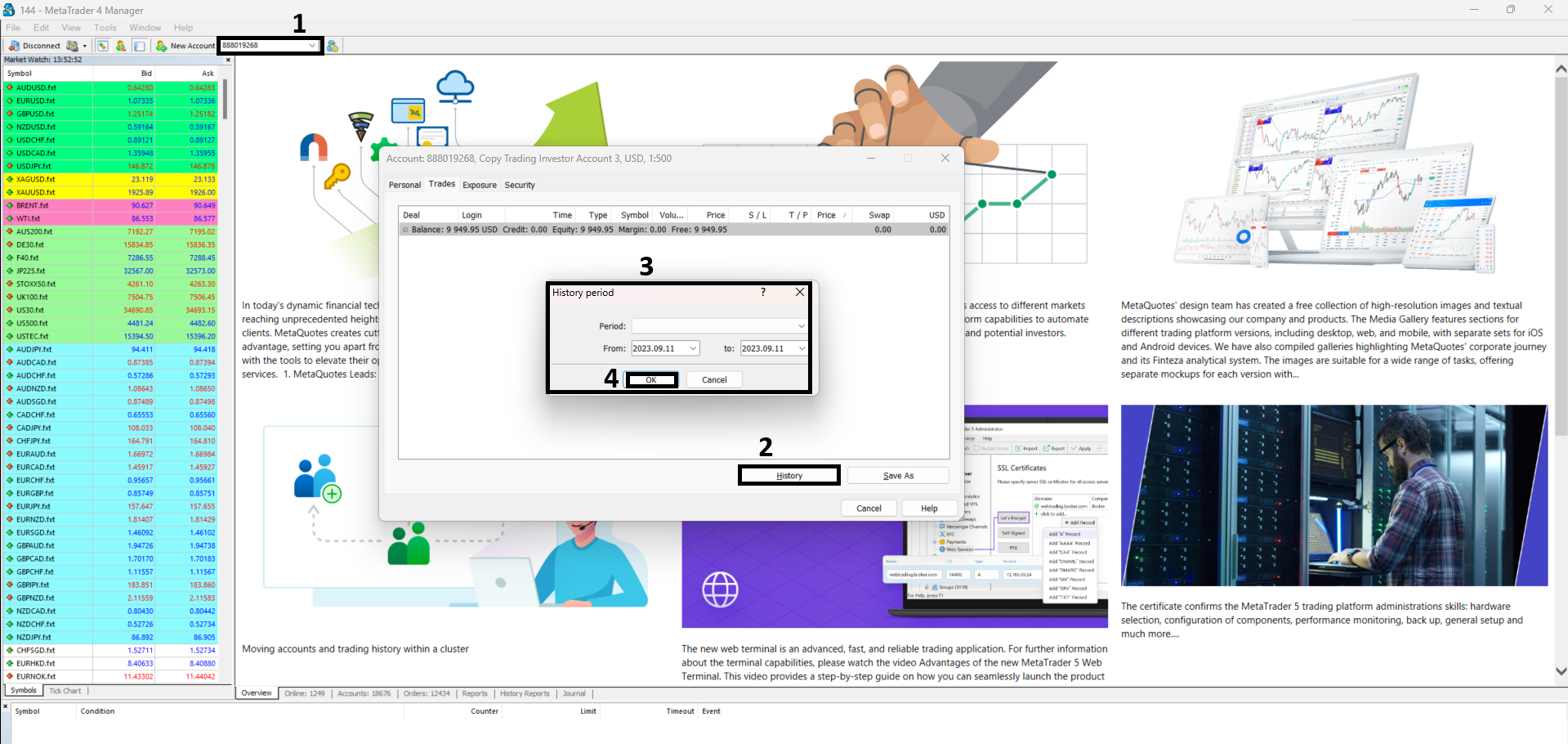
Task: Click the History button in account window
Action: coord(789,475)
